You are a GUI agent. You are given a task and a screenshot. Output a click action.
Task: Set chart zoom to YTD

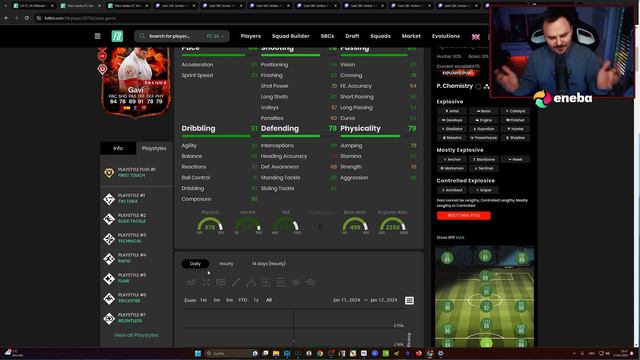tap(243, 300)
